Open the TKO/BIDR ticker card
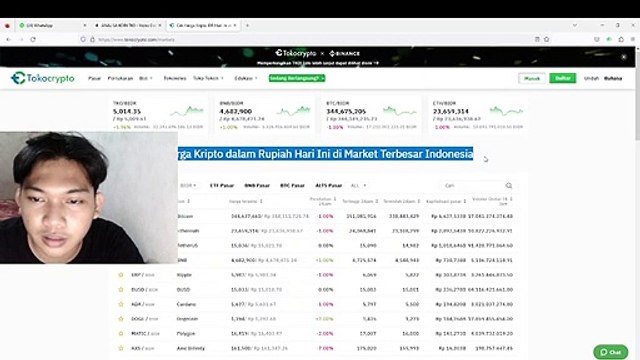Image resolution: width=640 pixels, height=360 pixels. 158,116
